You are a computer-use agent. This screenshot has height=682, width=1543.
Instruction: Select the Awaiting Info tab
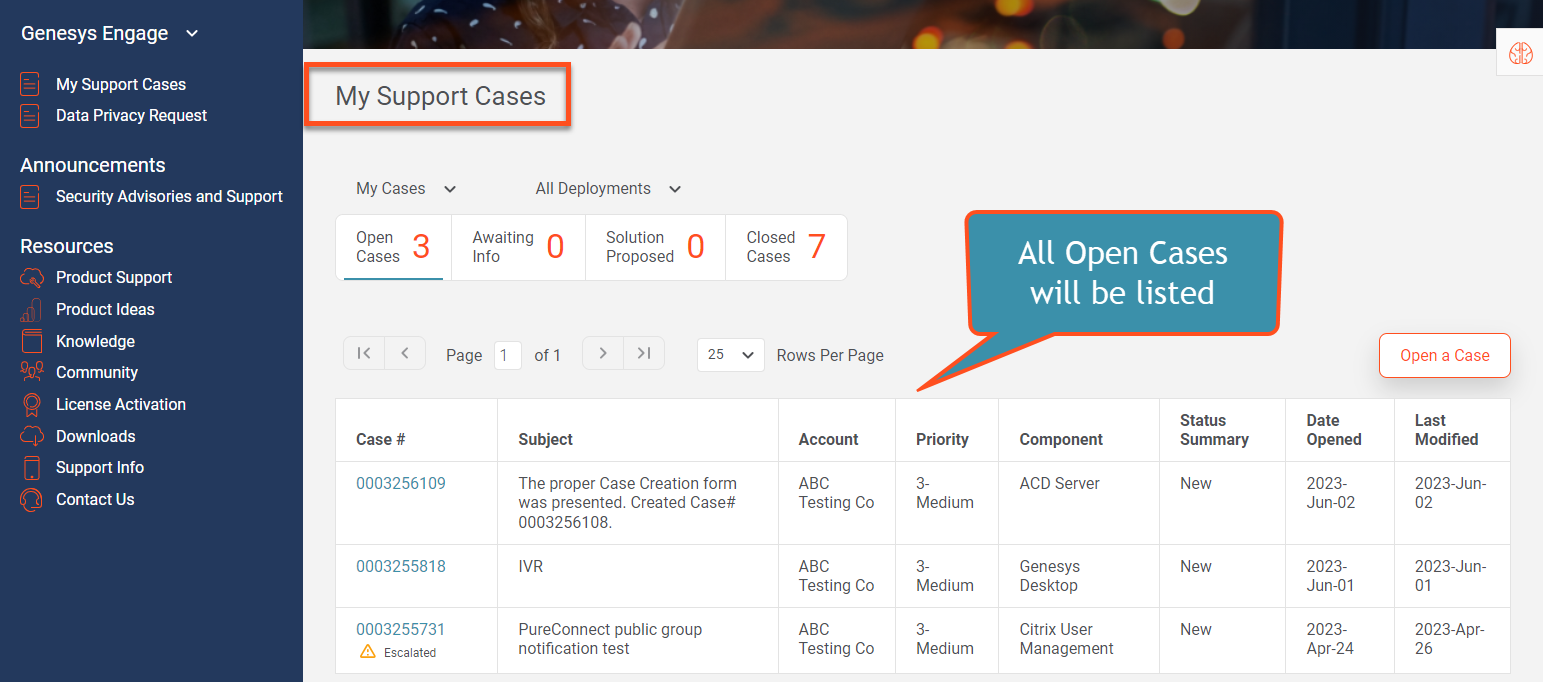coord(518,247)
